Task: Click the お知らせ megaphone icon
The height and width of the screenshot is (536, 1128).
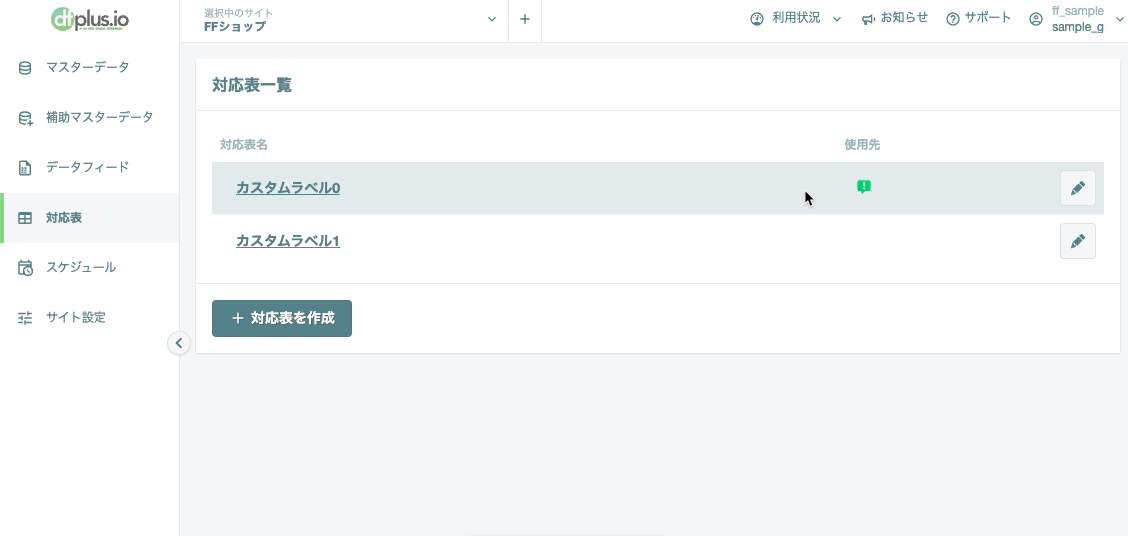Action: tap(868, 19)
